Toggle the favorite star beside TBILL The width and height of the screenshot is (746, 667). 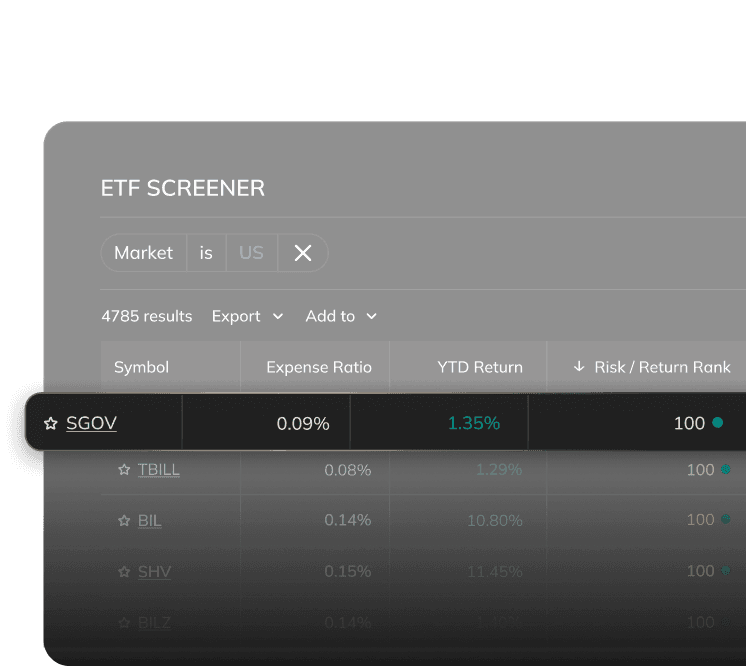pyautogui.click(x=124, y=470)
